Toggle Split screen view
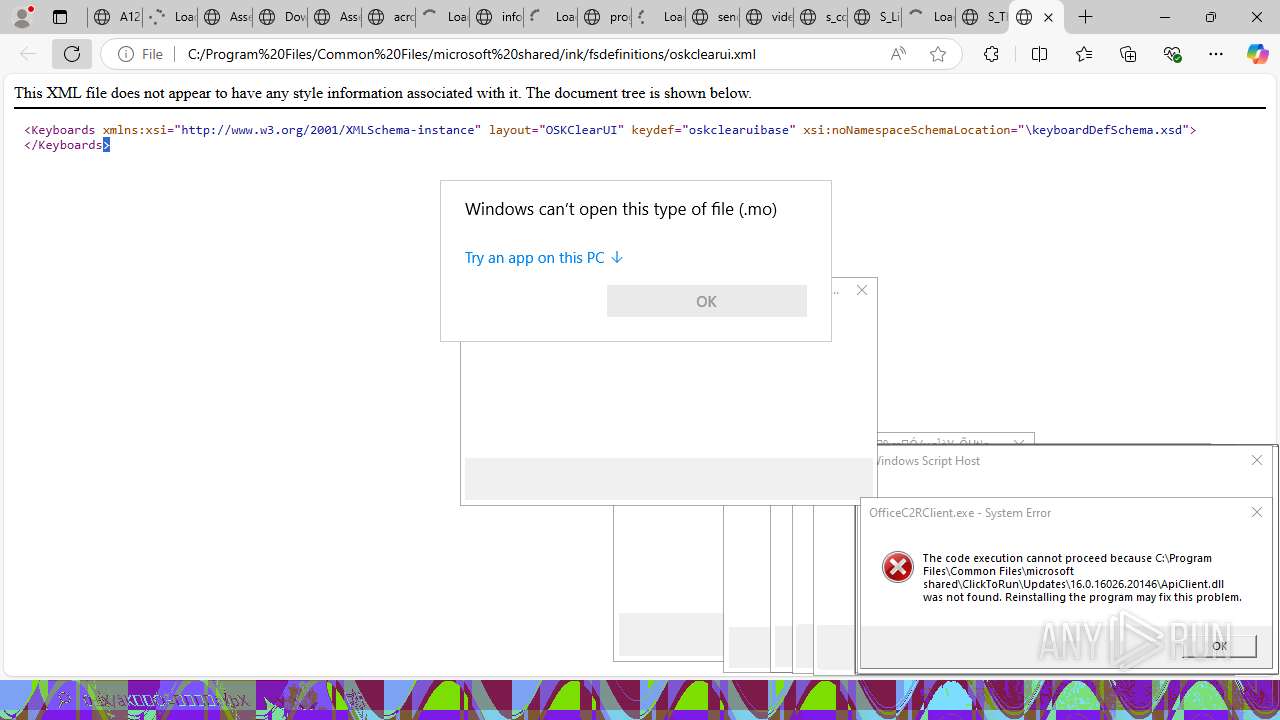Screen dimensions: 1280x720 [1039, 54]
